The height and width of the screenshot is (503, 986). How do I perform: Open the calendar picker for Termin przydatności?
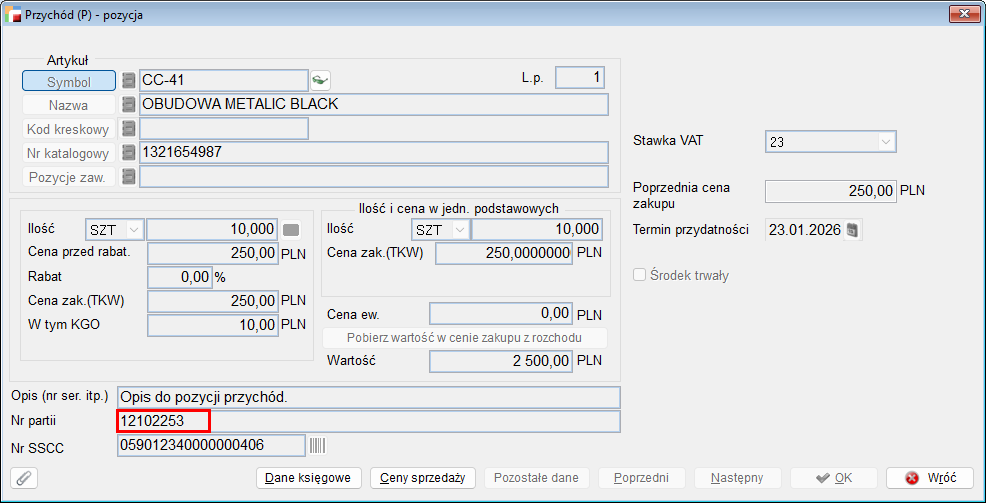(851, 230)
